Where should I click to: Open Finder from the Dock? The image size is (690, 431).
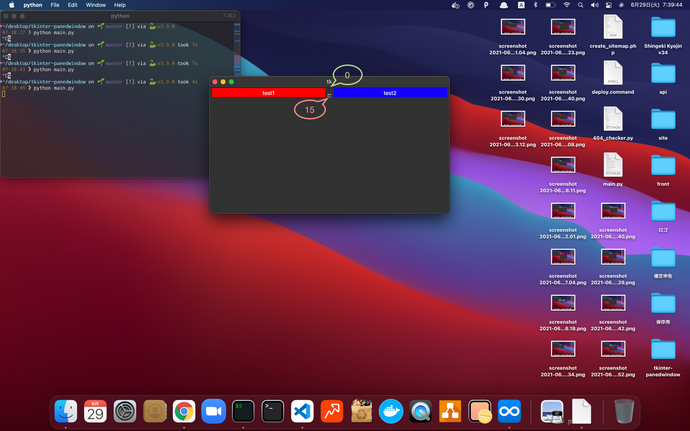pos(66,411)
